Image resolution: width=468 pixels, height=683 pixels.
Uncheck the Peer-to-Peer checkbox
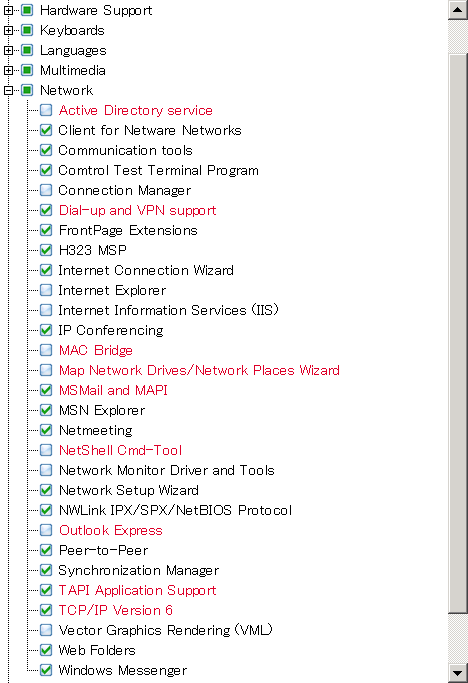pyautogui.click(x=46, y=550)
